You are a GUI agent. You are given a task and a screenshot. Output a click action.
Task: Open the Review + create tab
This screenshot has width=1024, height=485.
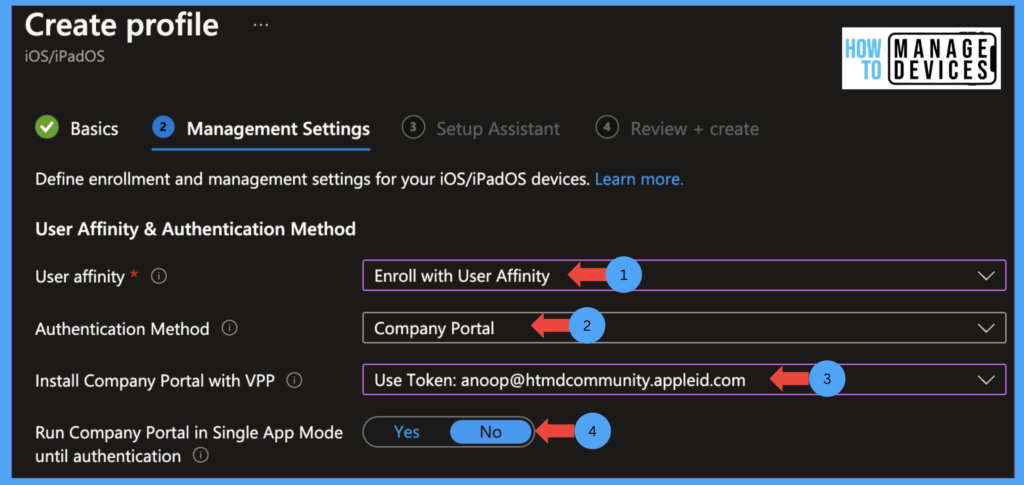point(677,129)
